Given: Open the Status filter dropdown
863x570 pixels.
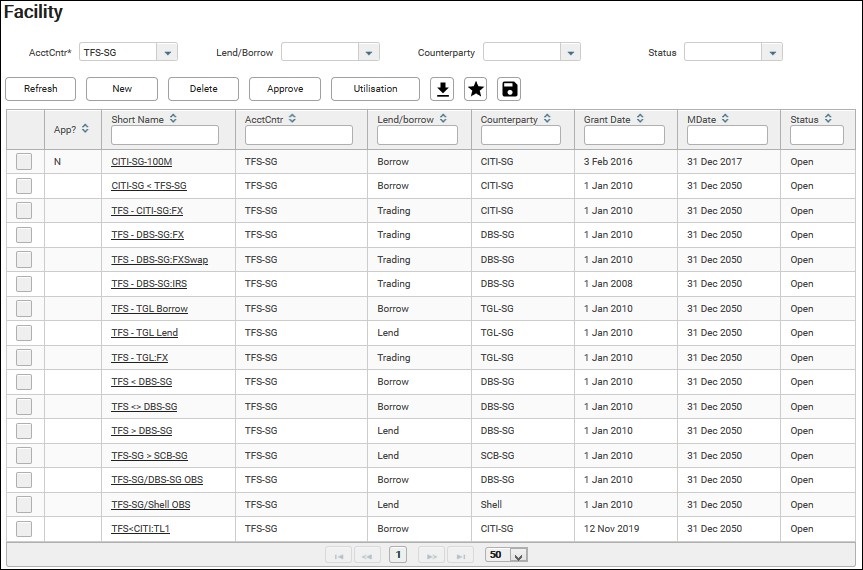Looking at the screenshot, I should pyautogui.click(x=772, y=52).
